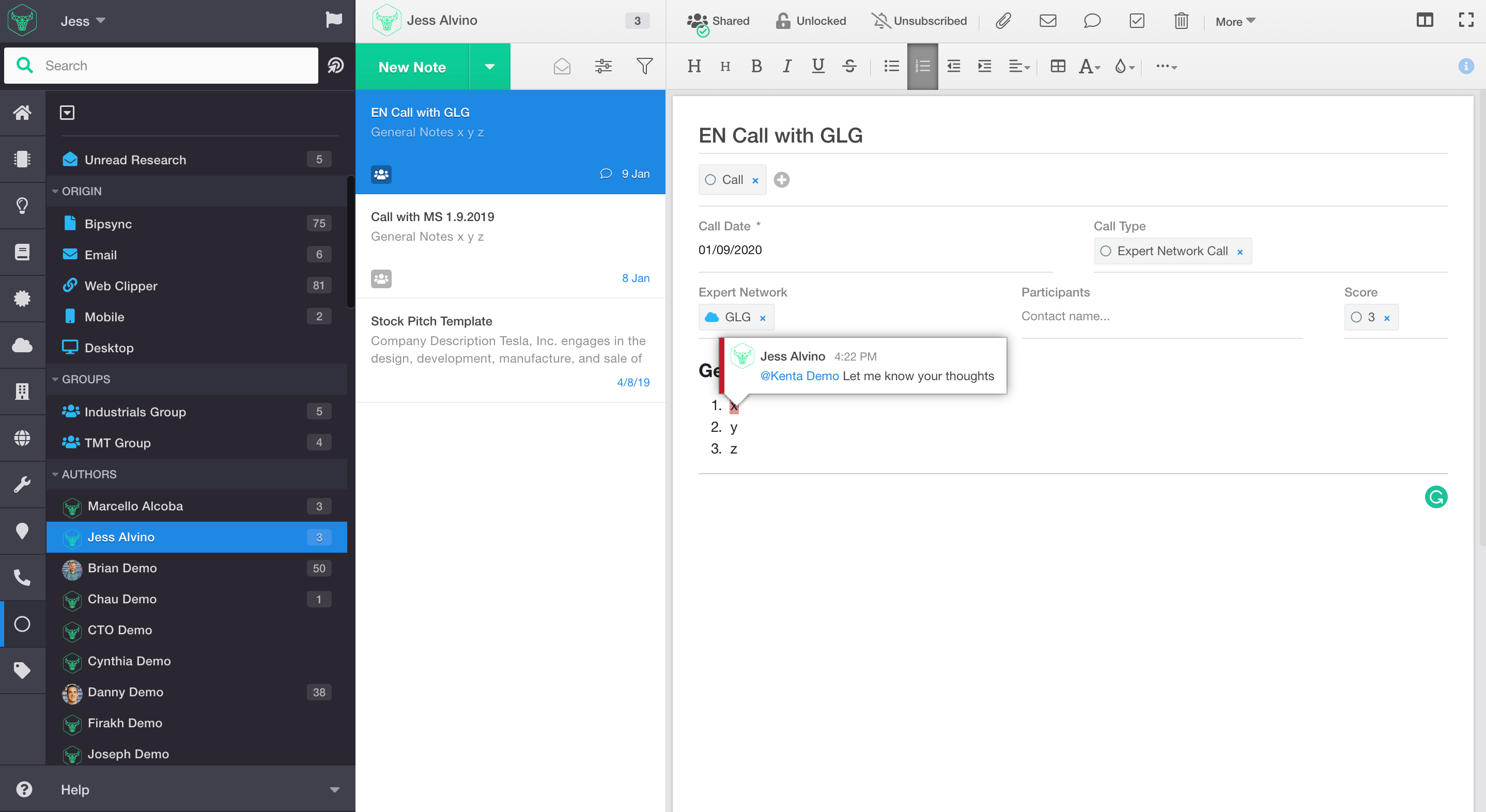This screenshot has height=812, width=1486.
Task: Toggle the Unlocked lock status
Action: point(811,21)
